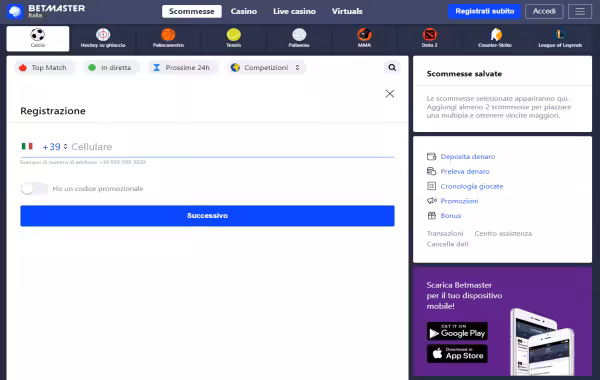
Task: Click the Promozioni megaphone icon
Action: (432, 201)
